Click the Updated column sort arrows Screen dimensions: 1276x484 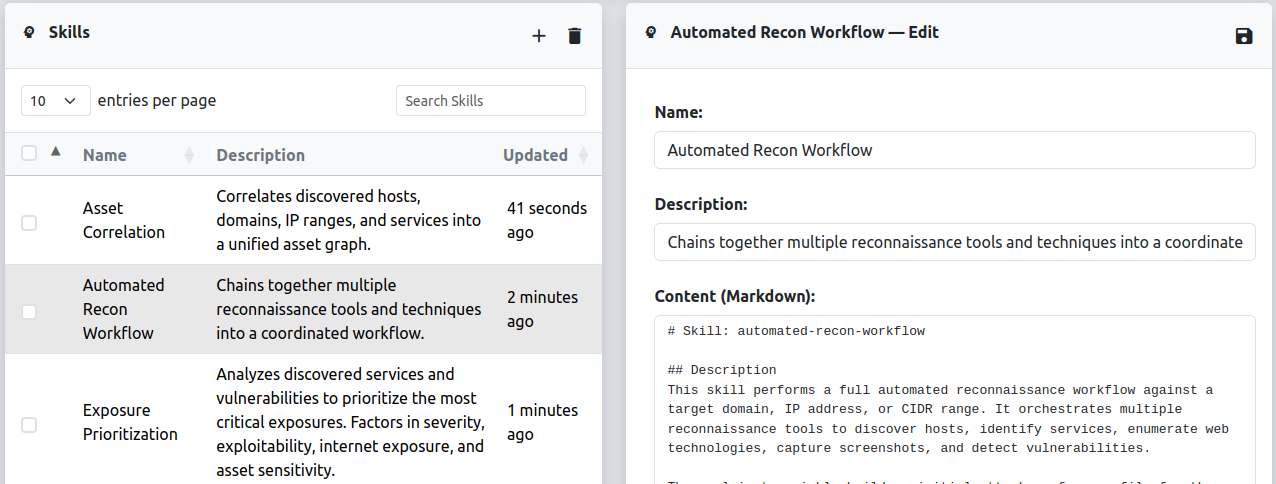[x=584, y=155]
